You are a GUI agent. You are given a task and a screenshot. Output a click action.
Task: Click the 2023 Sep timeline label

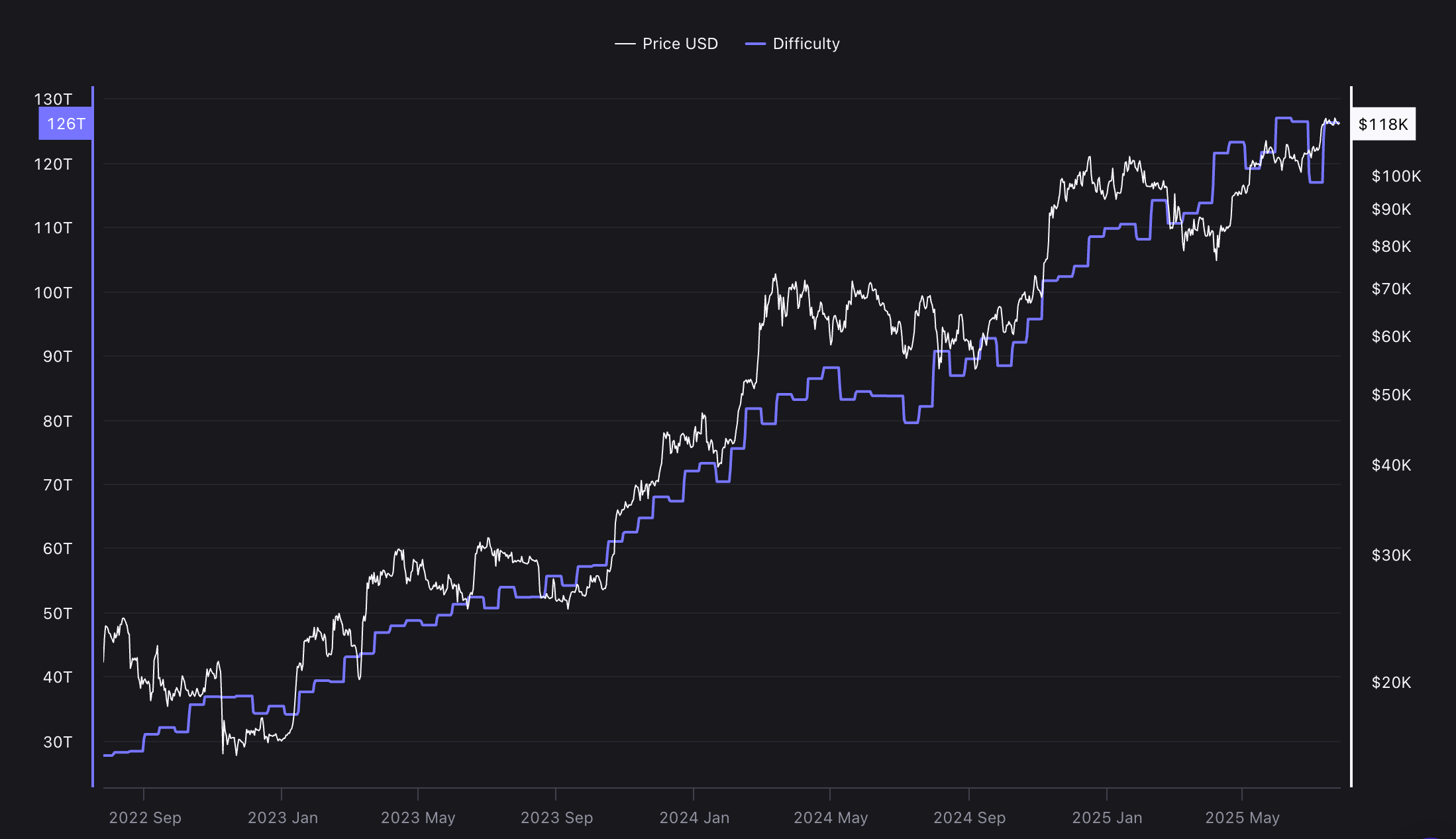[558, 818]
